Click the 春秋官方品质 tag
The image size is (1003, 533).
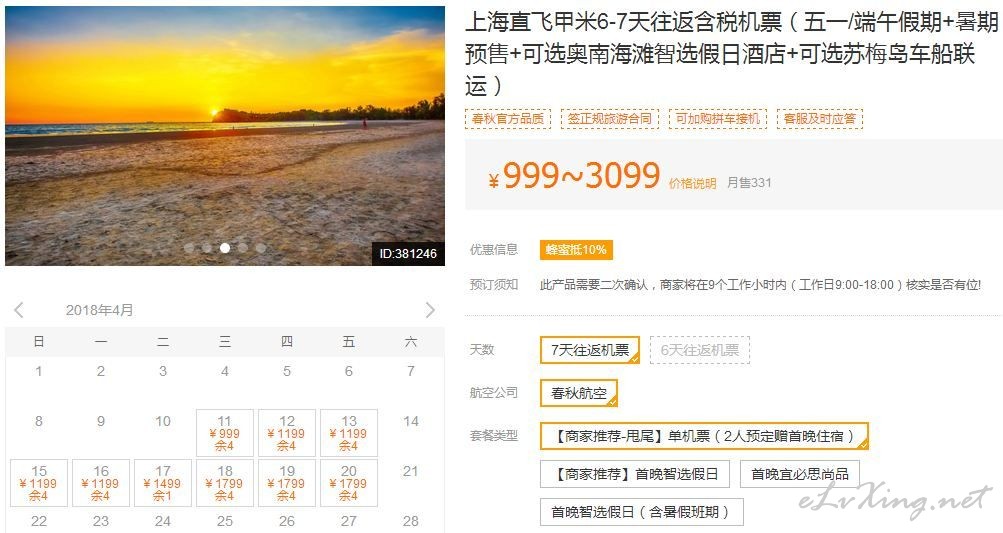(507, 118)
